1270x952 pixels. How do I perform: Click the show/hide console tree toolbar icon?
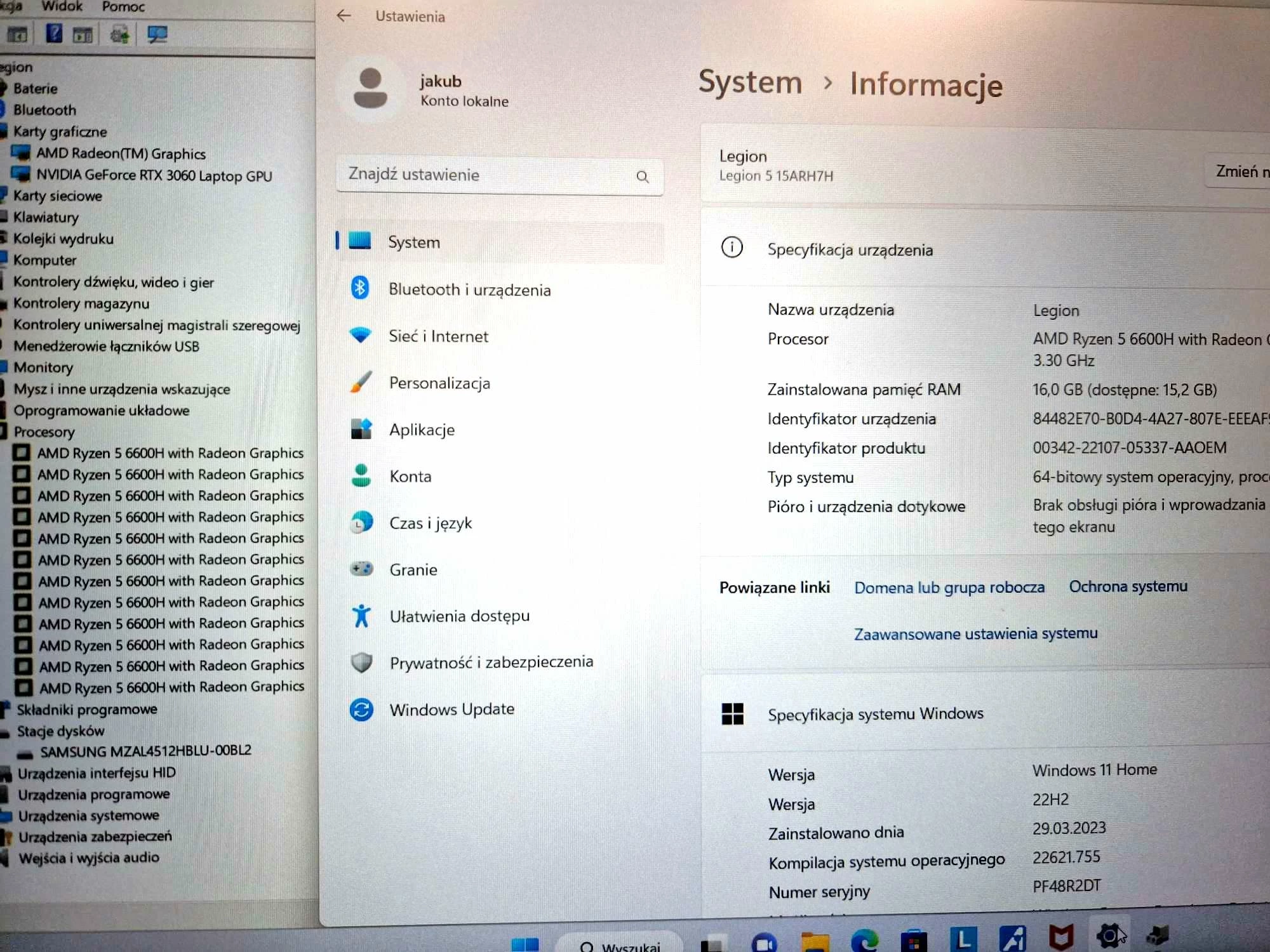(17, 35)
